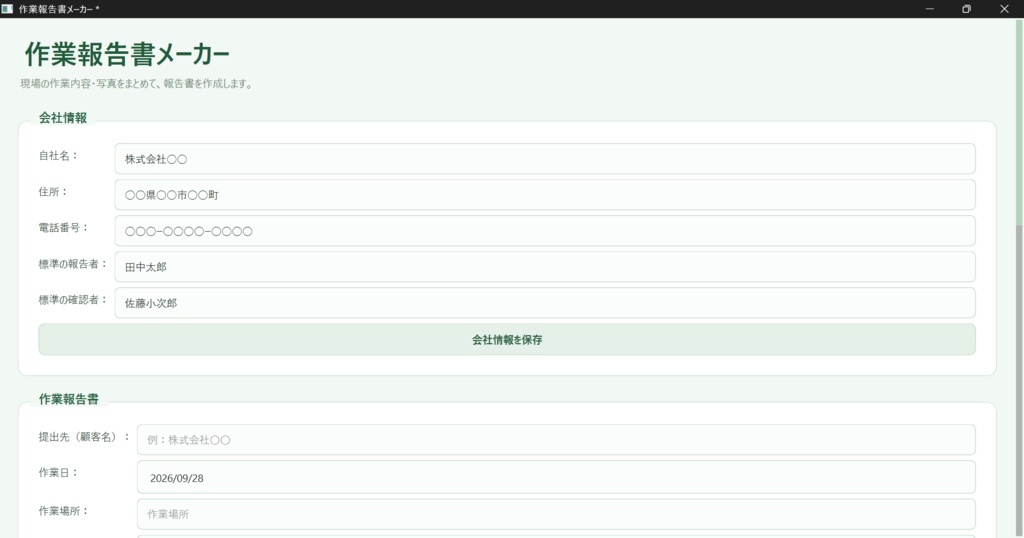Save company info with 会社情報を保存 button
The image size is (1024, 538).
(x=507, y=340)
